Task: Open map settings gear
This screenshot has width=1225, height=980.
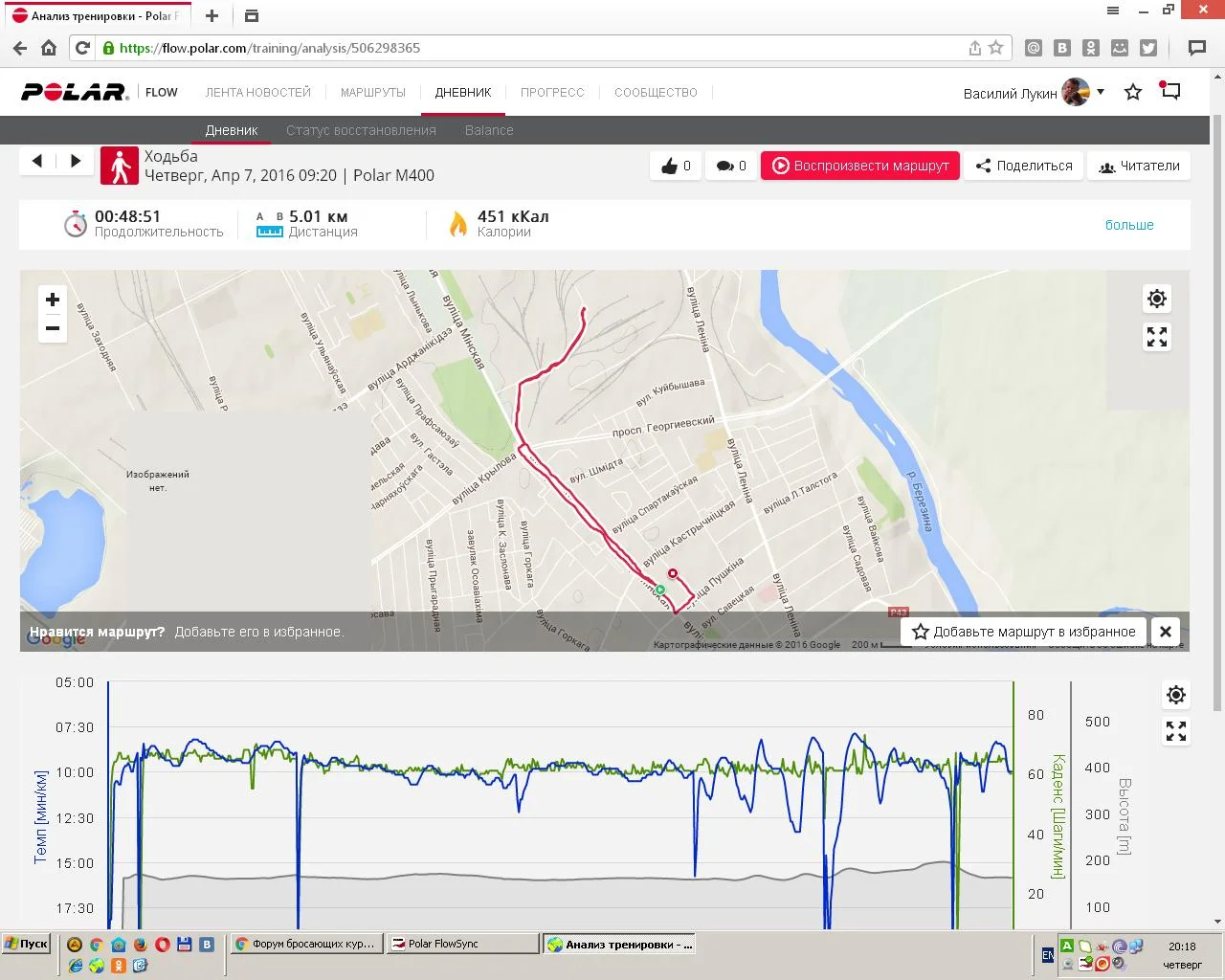Action: coord(1157,299)
